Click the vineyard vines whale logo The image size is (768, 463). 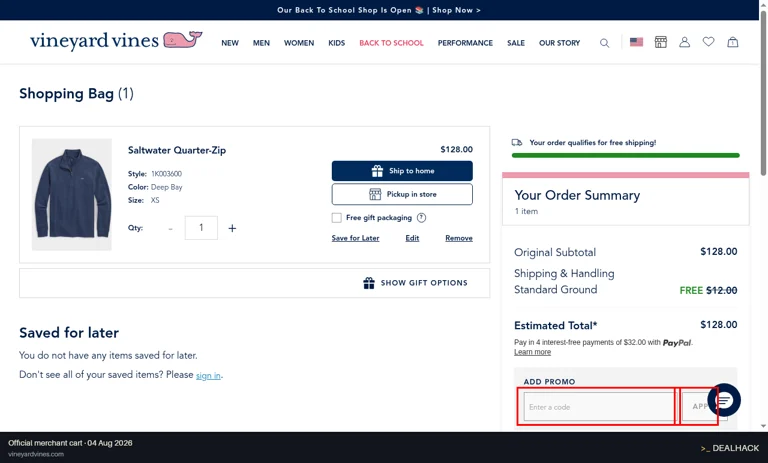116,41
